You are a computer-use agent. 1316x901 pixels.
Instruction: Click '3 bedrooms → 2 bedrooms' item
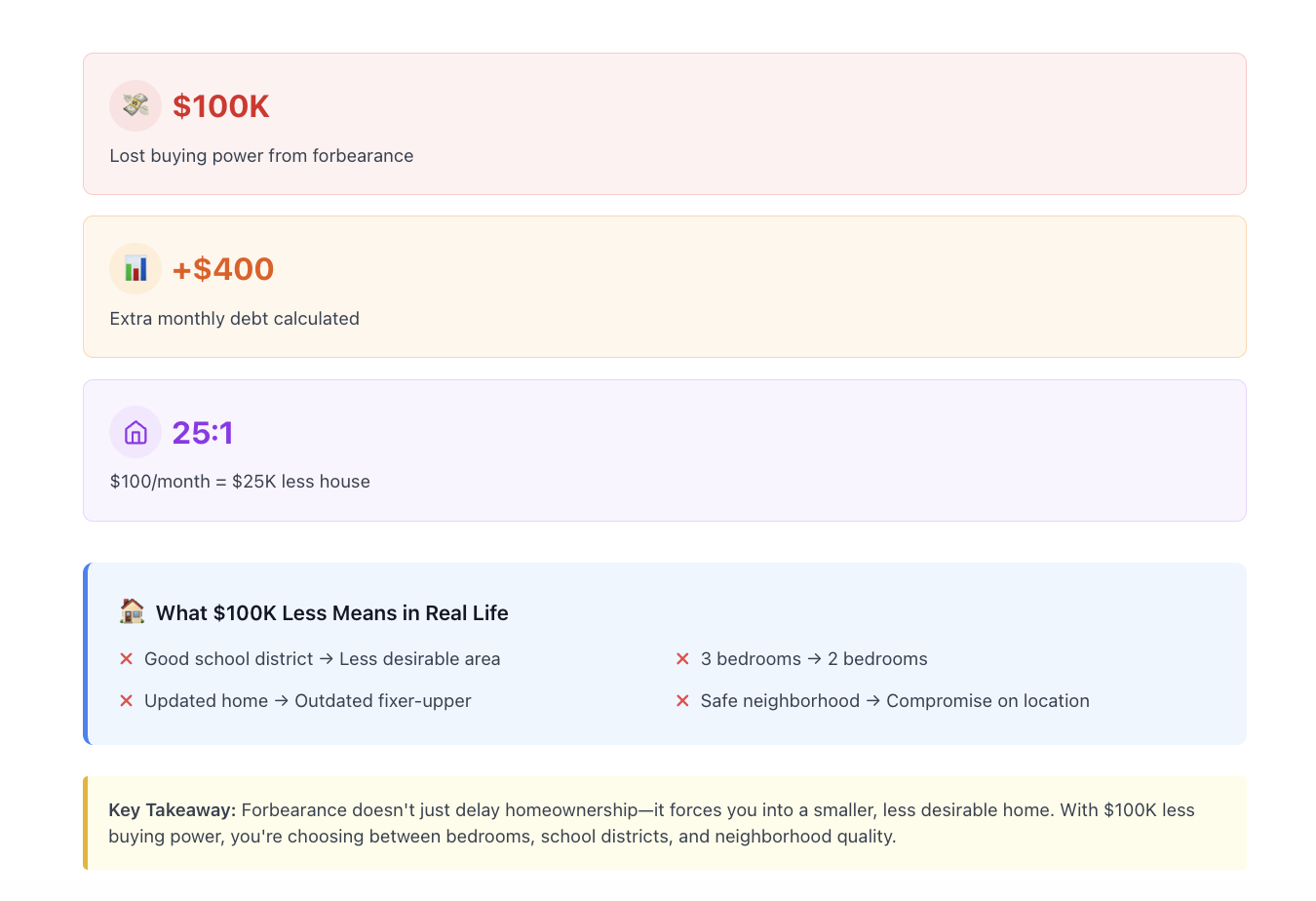814,659
